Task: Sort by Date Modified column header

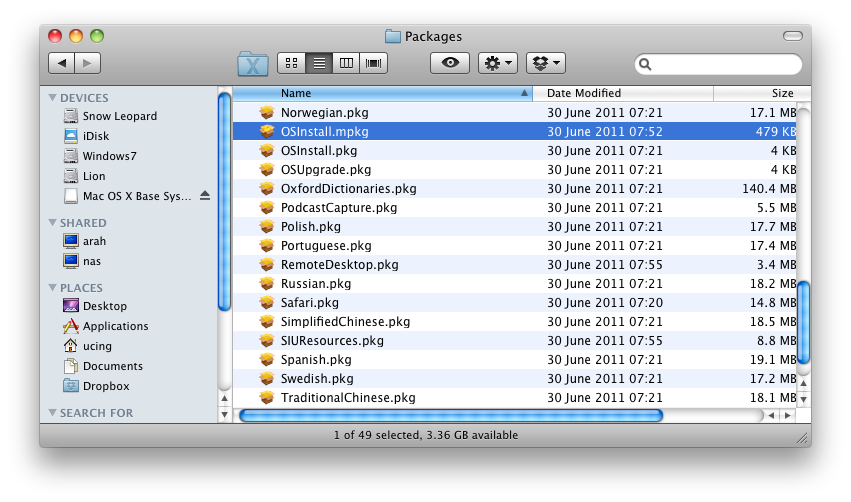Action: click(623, 93)
